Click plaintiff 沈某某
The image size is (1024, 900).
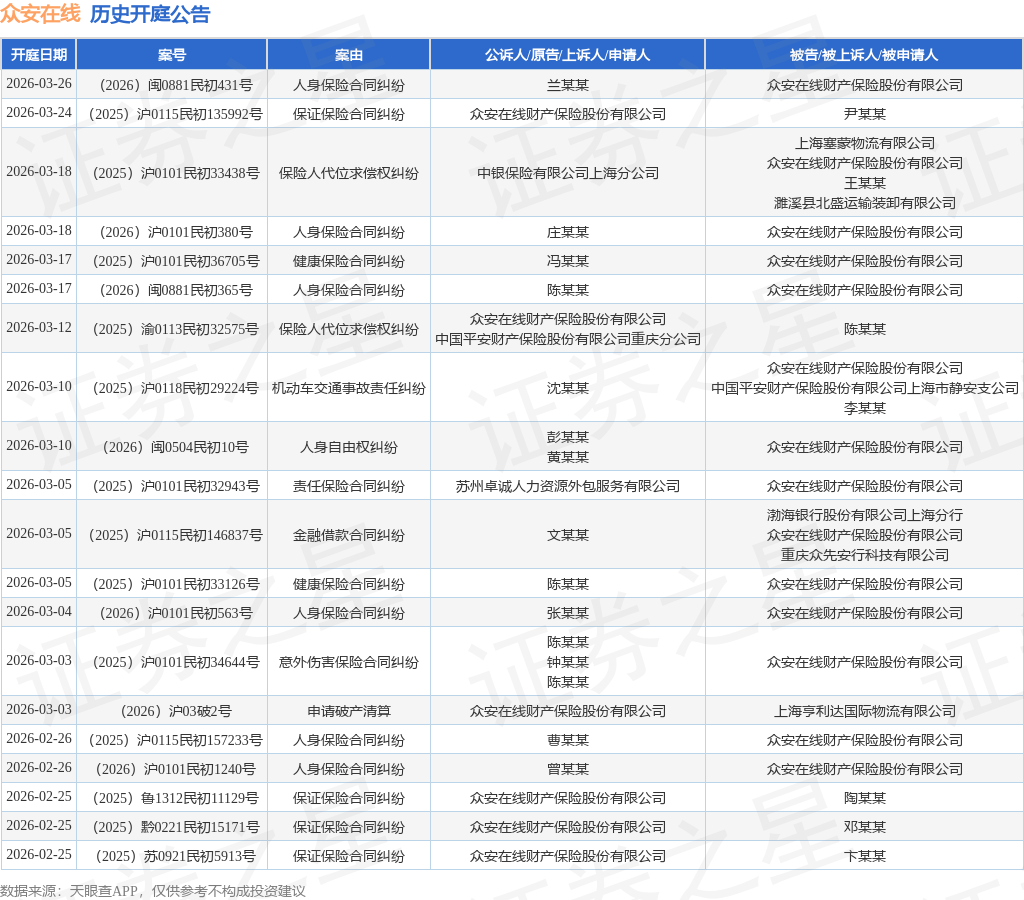click(568, 388)
